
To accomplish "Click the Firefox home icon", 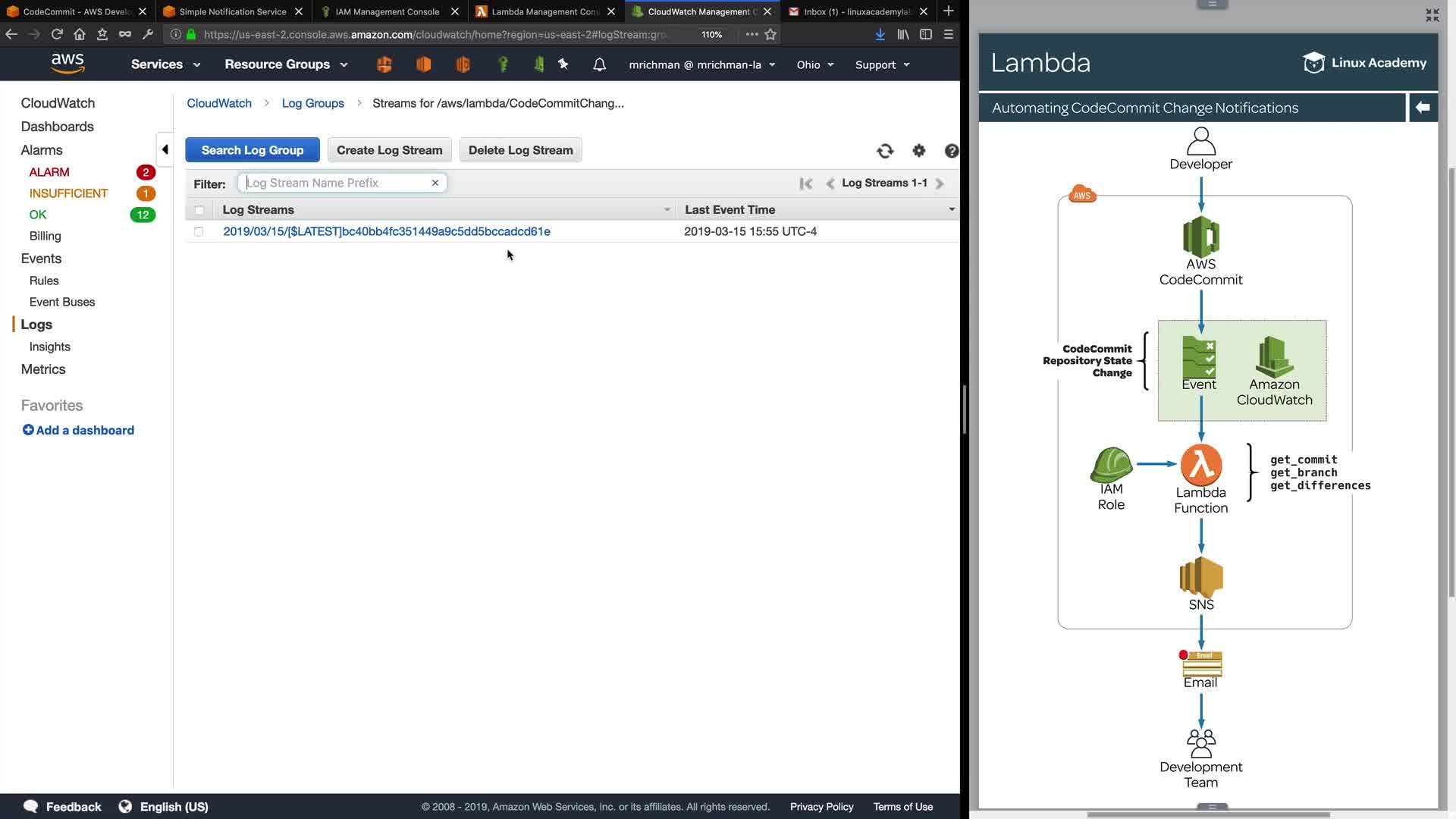I will [x=80, y=34].
